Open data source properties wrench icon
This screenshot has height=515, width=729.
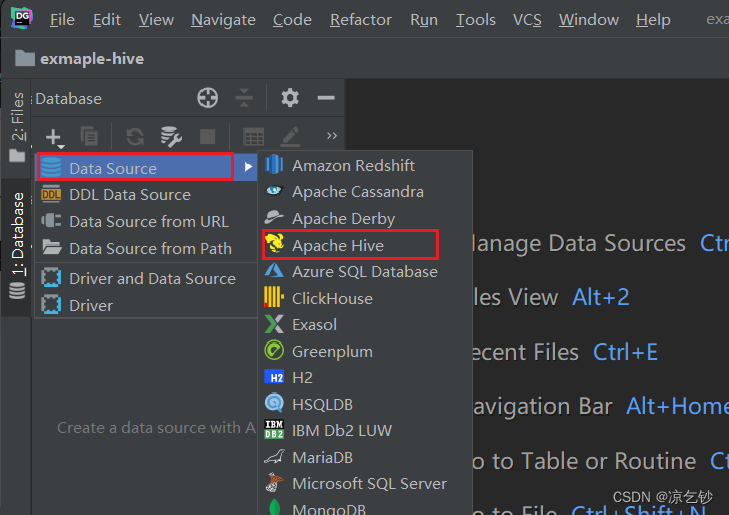click(x=171, y=136)
